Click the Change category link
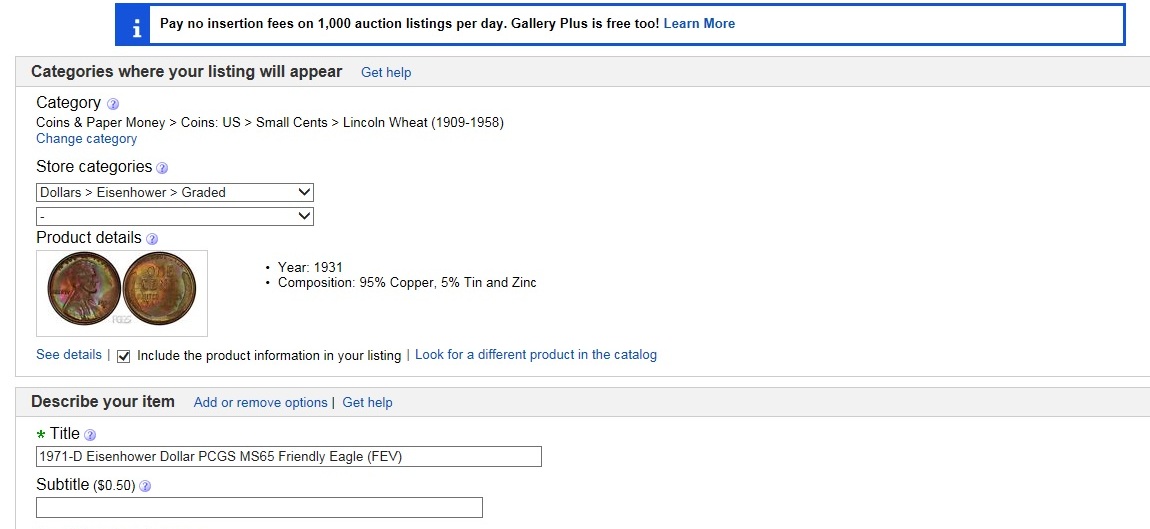Image resolution: width=1150 pixels, height=529 pixels. (x=86, y=139)
